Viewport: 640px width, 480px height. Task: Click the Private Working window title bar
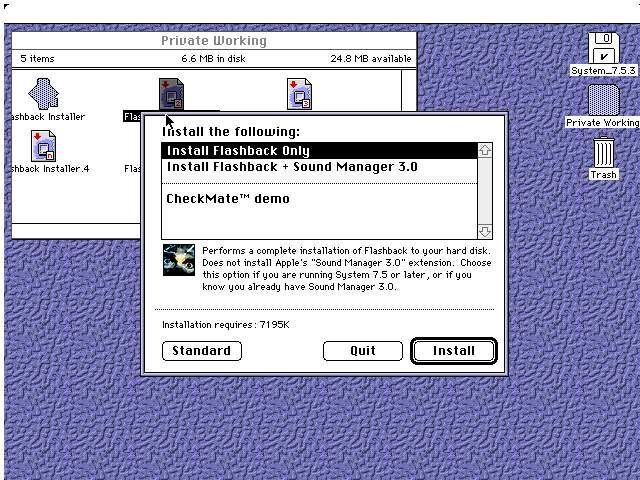pyautogui.click(x=214, y=41)
